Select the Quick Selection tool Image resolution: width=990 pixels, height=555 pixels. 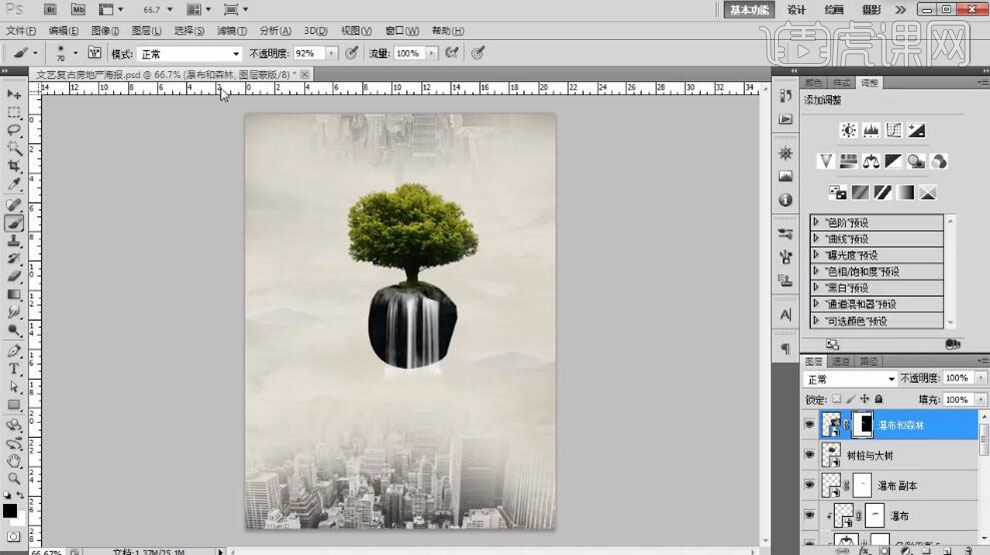(14, 148)
